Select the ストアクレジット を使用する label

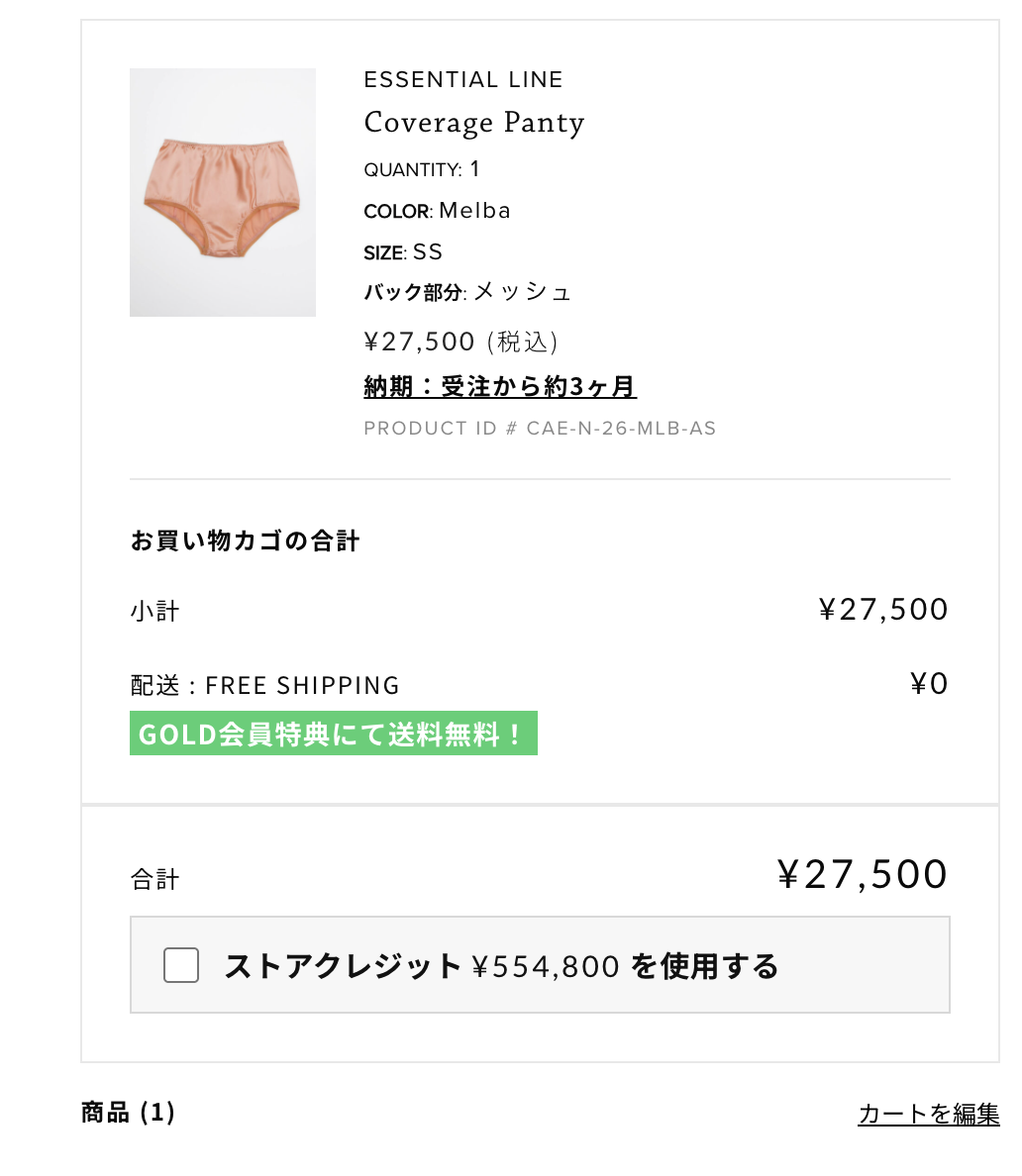click(x=501, y=966)
